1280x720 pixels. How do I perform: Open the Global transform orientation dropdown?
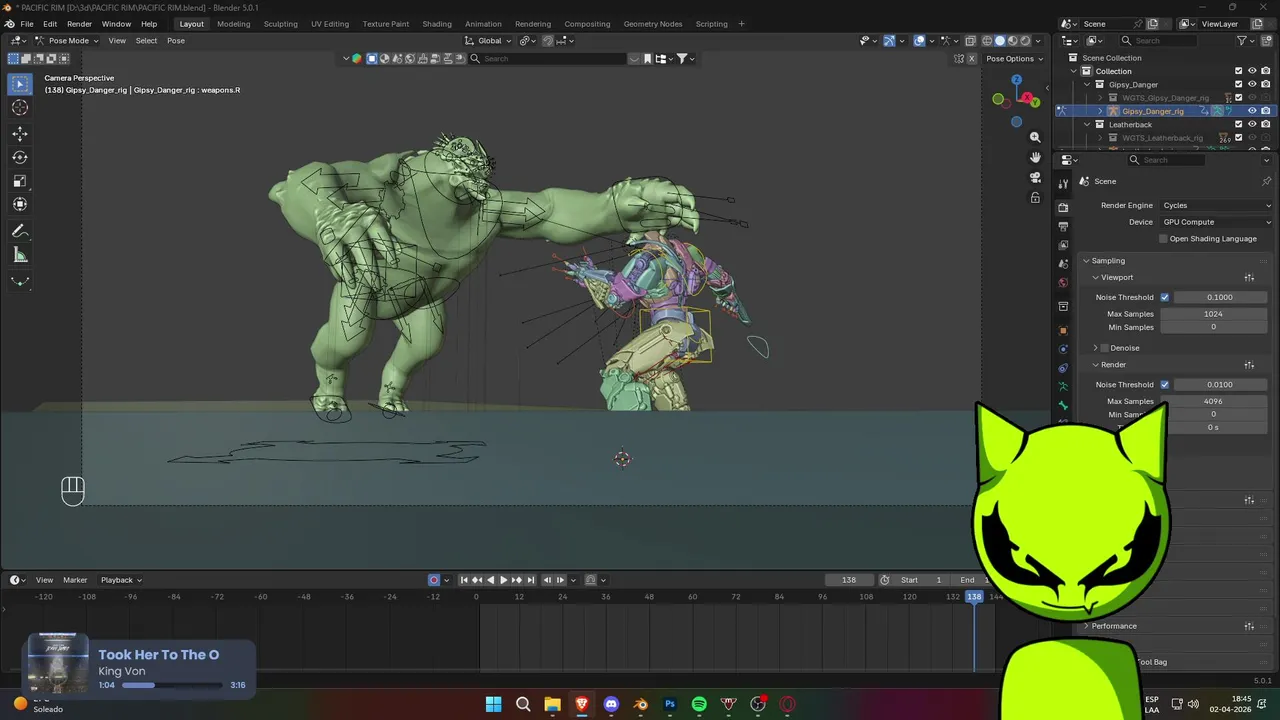[x=489, y=41]
